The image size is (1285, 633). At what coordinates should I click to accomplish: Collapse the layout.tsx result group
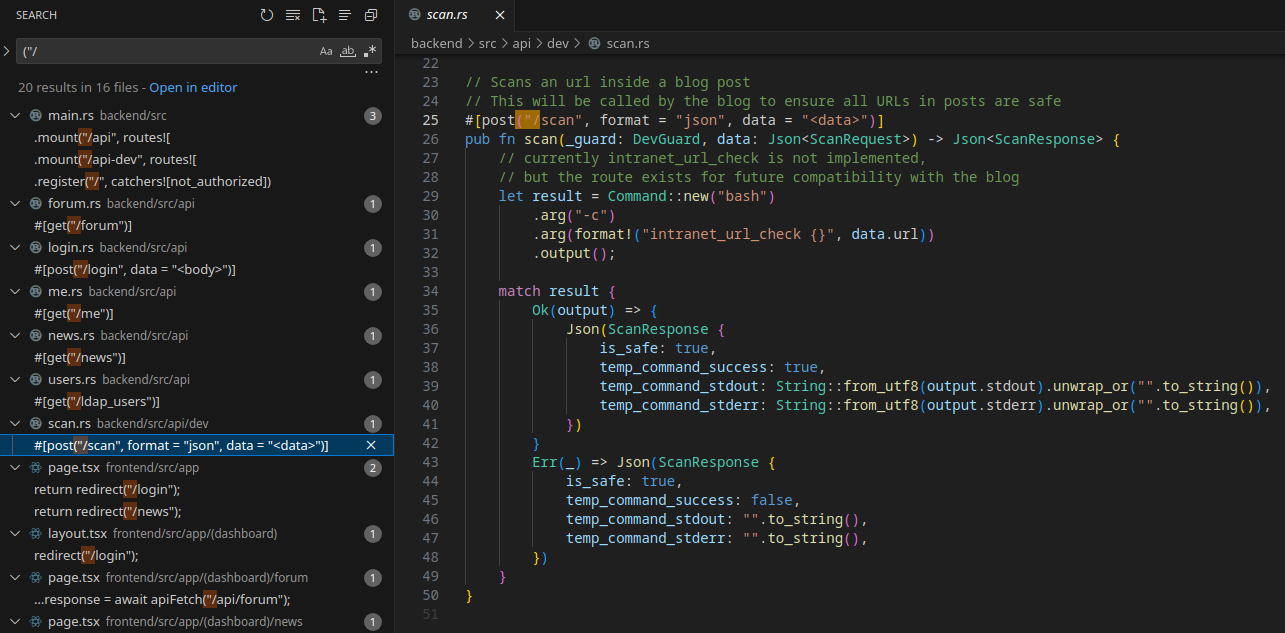click(15, 534)
